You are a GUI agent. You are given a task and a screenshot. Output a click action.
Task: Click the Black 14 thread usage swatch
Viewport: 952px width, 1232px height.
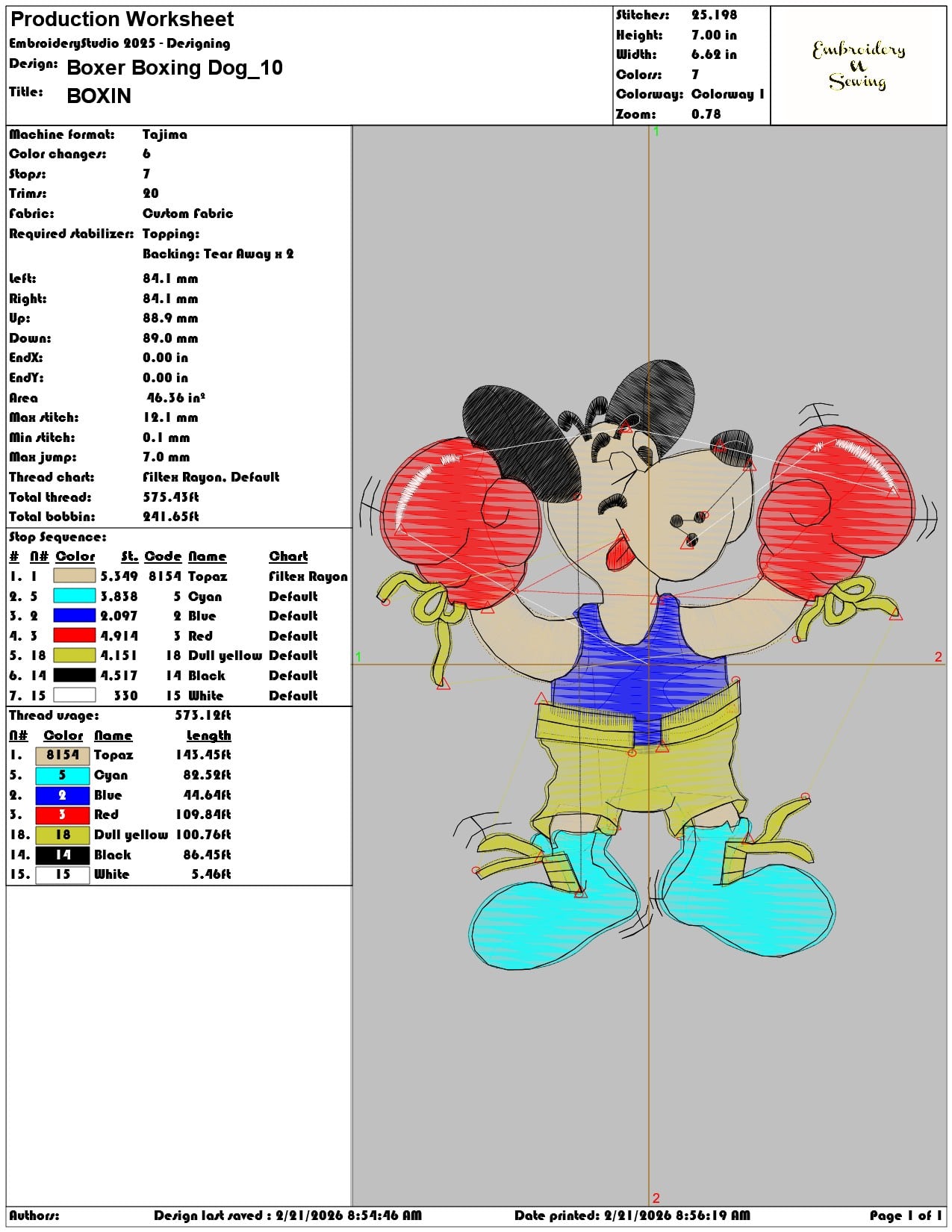coord(63,855)
